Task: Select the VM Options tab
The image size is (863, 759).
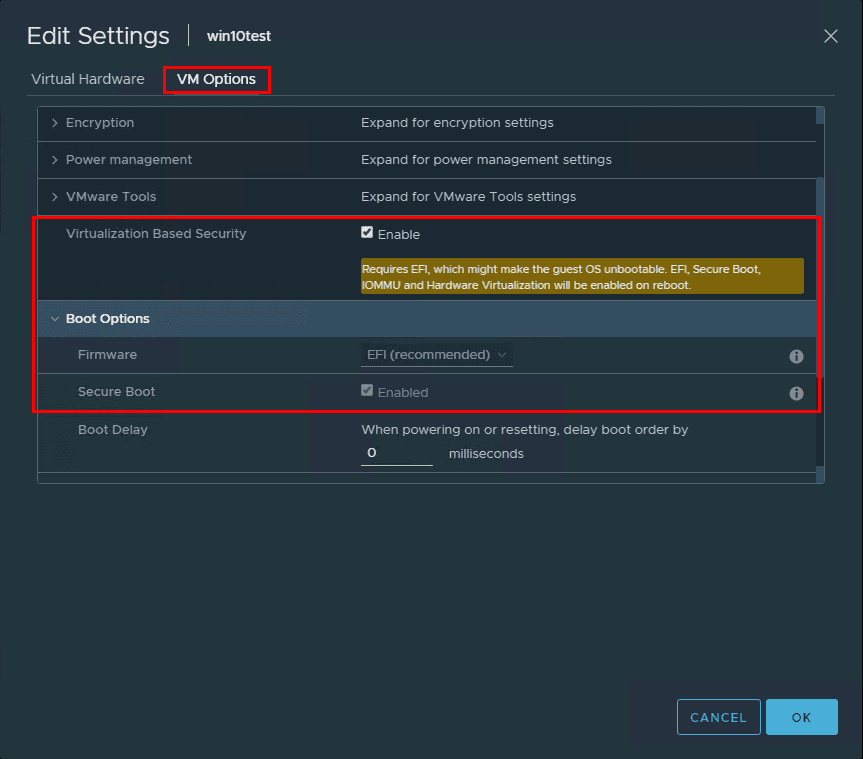Action: 216,79
